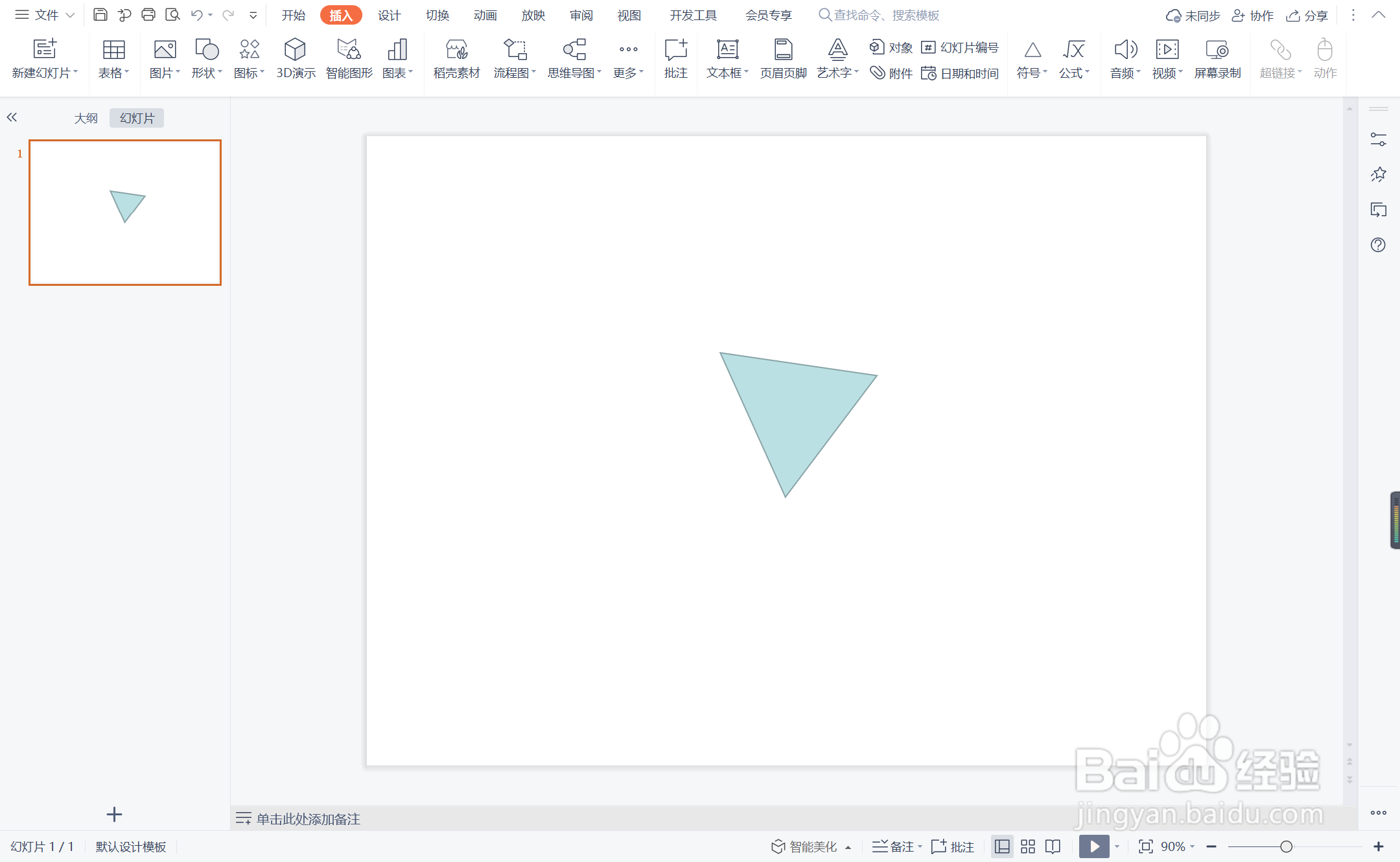Switch to normal view in status bar

tap(1002, 846)
